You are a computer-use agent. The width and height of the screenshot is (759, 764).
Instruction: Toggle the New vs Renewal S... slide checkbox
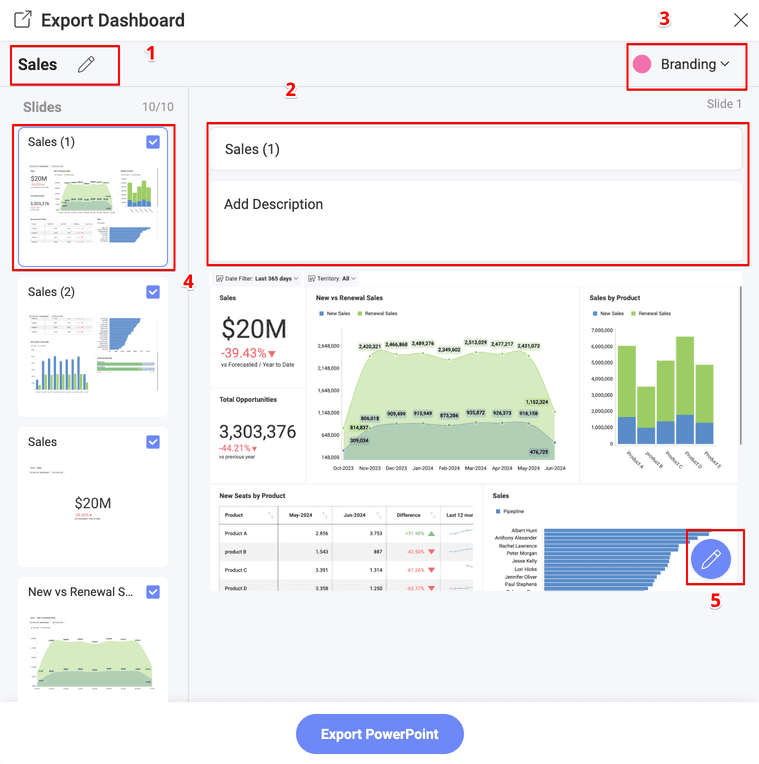153,592
